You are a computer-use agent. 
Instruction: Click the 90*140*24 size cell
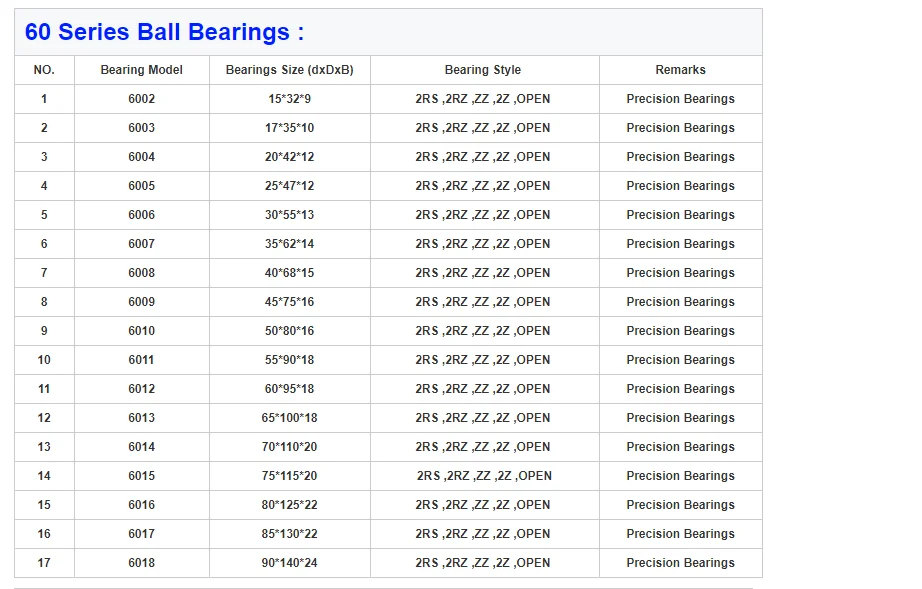[290, 563]
